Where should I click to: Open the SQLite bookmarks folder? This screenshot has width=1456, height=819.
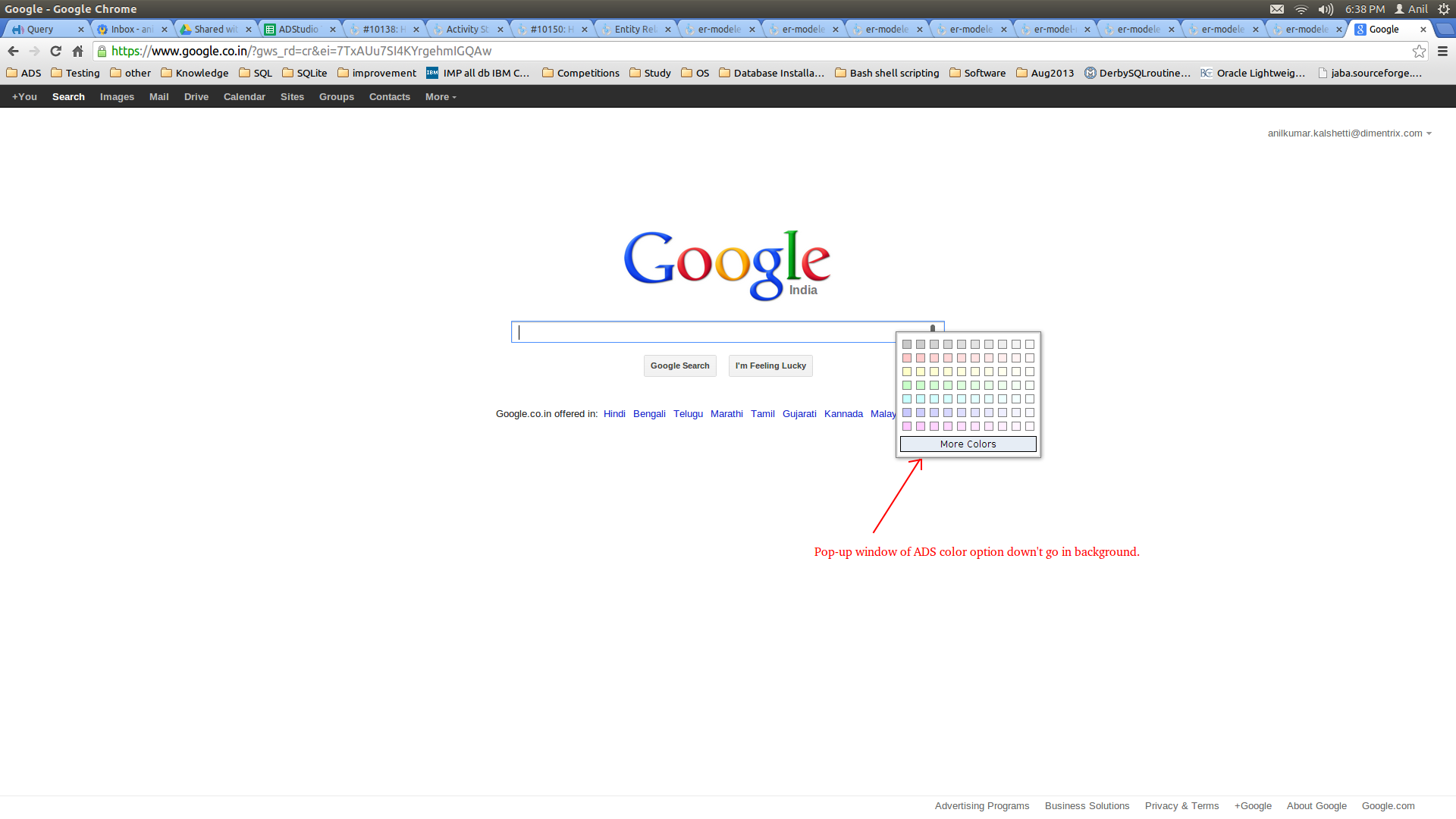click(x=304, y=73)
